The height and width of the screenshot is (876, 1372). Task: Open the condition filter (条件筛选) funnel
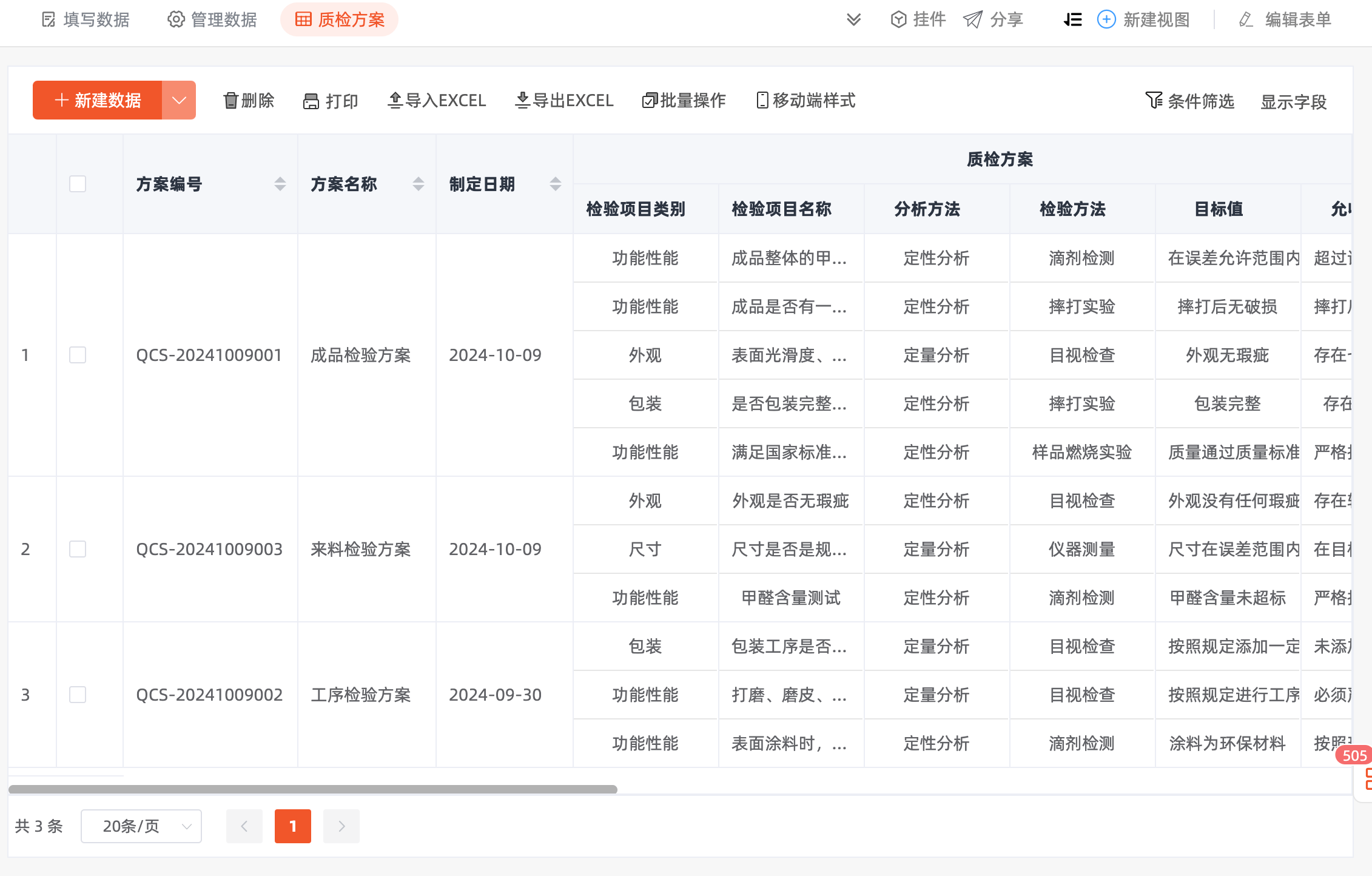click(1153, 101)
